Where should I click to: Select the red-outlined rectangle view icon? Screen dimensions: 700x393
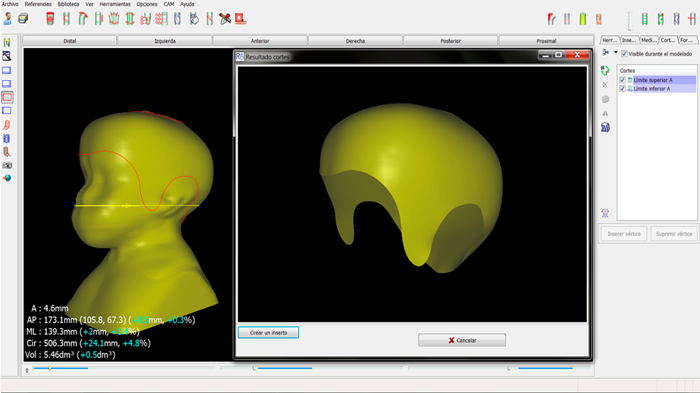point(7,97)
